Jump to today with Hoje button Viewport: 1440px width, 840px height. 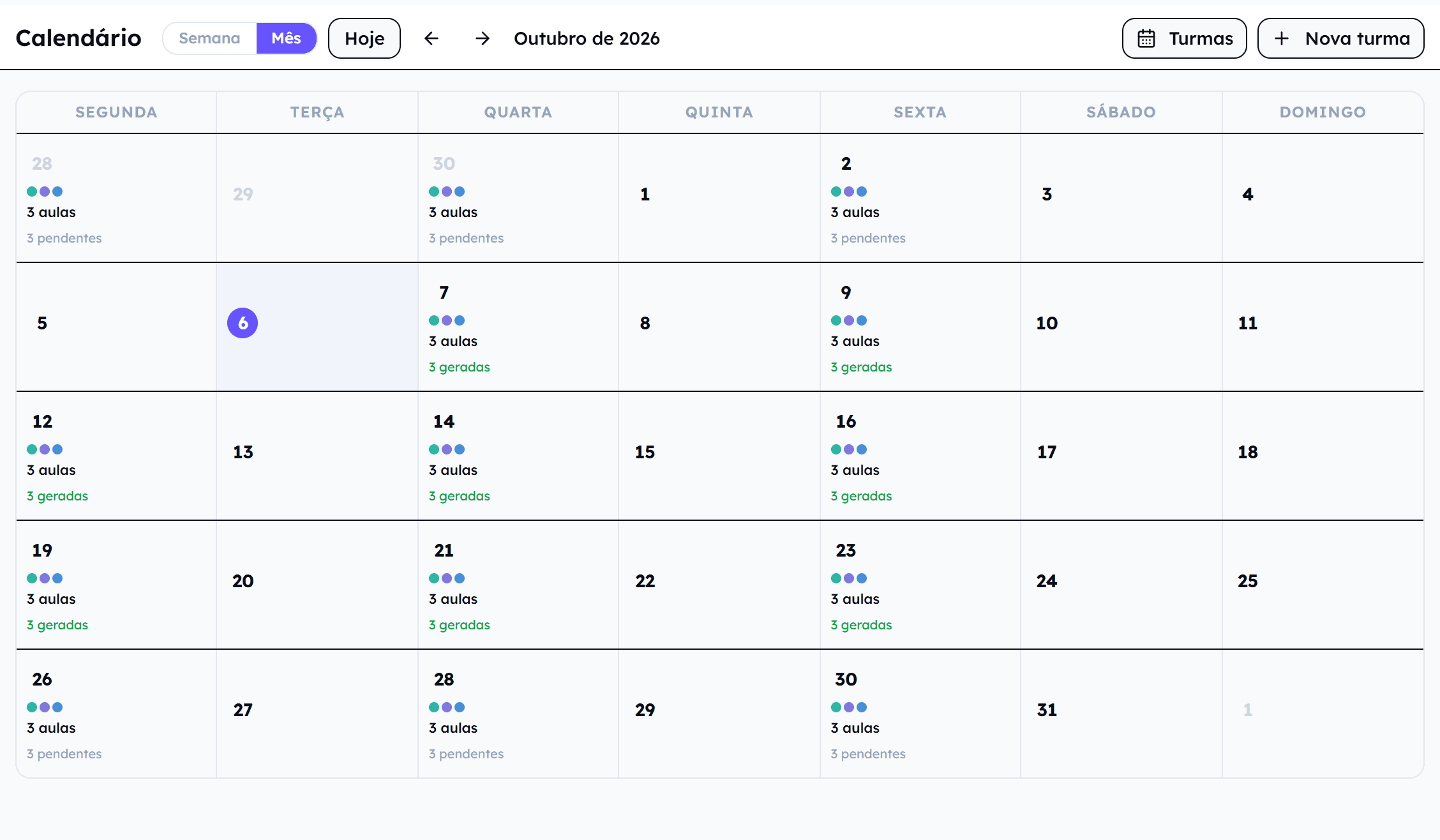[364, 38]
